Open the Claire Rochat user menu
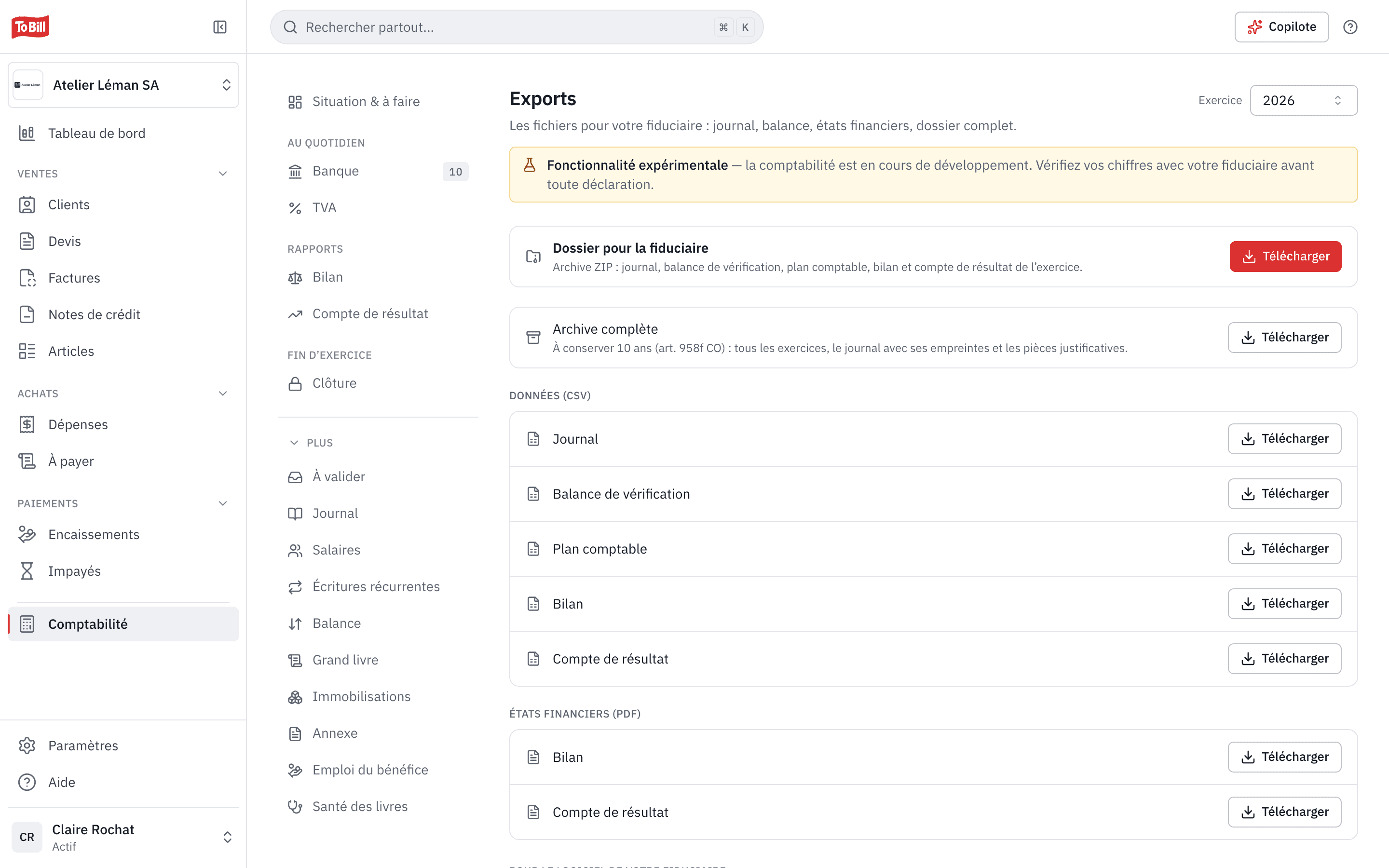Image resolution: width=1389 pixels, height=868 pixels. point(123,837)
